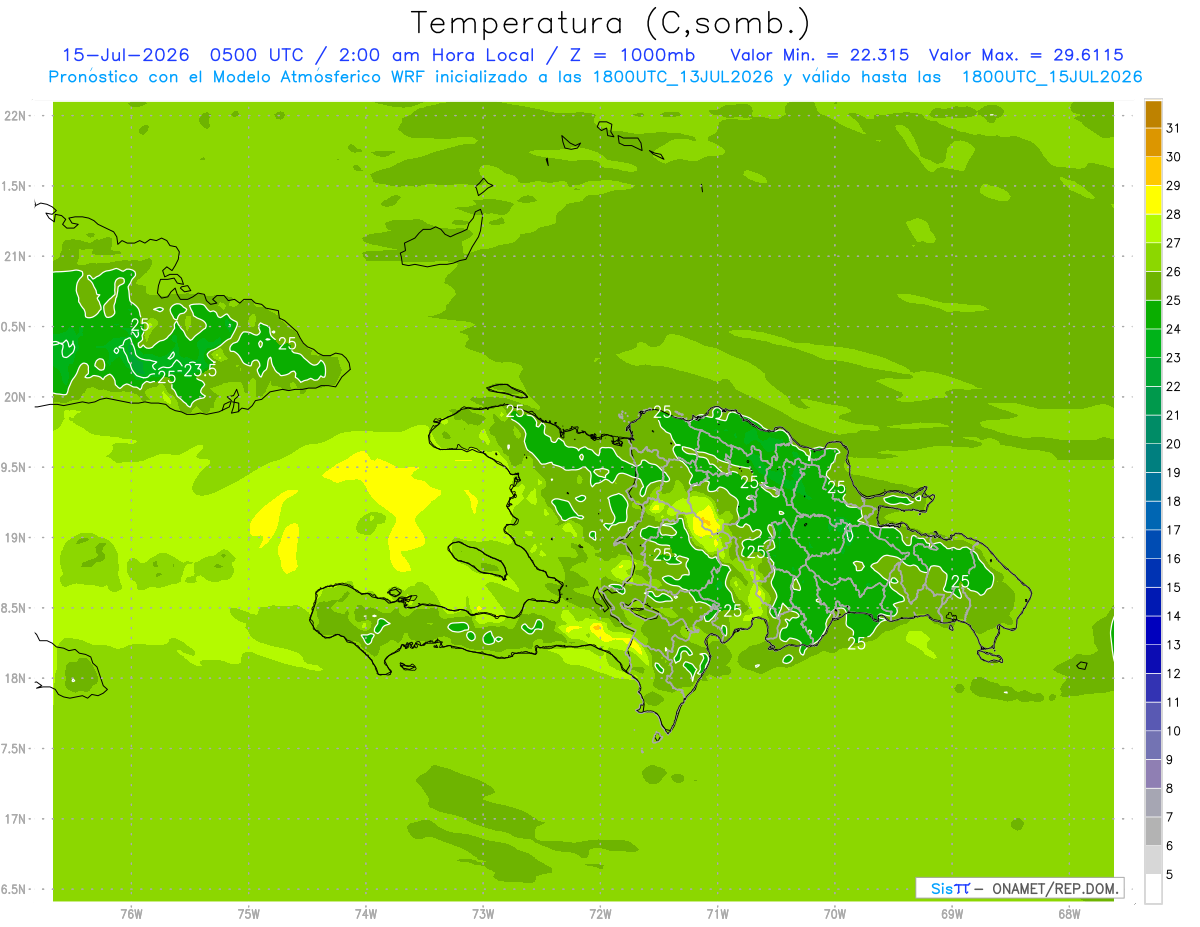Select the date '15-Jul-2026' in the header
Screen dimensions: 1200x927
coord(126,55)
